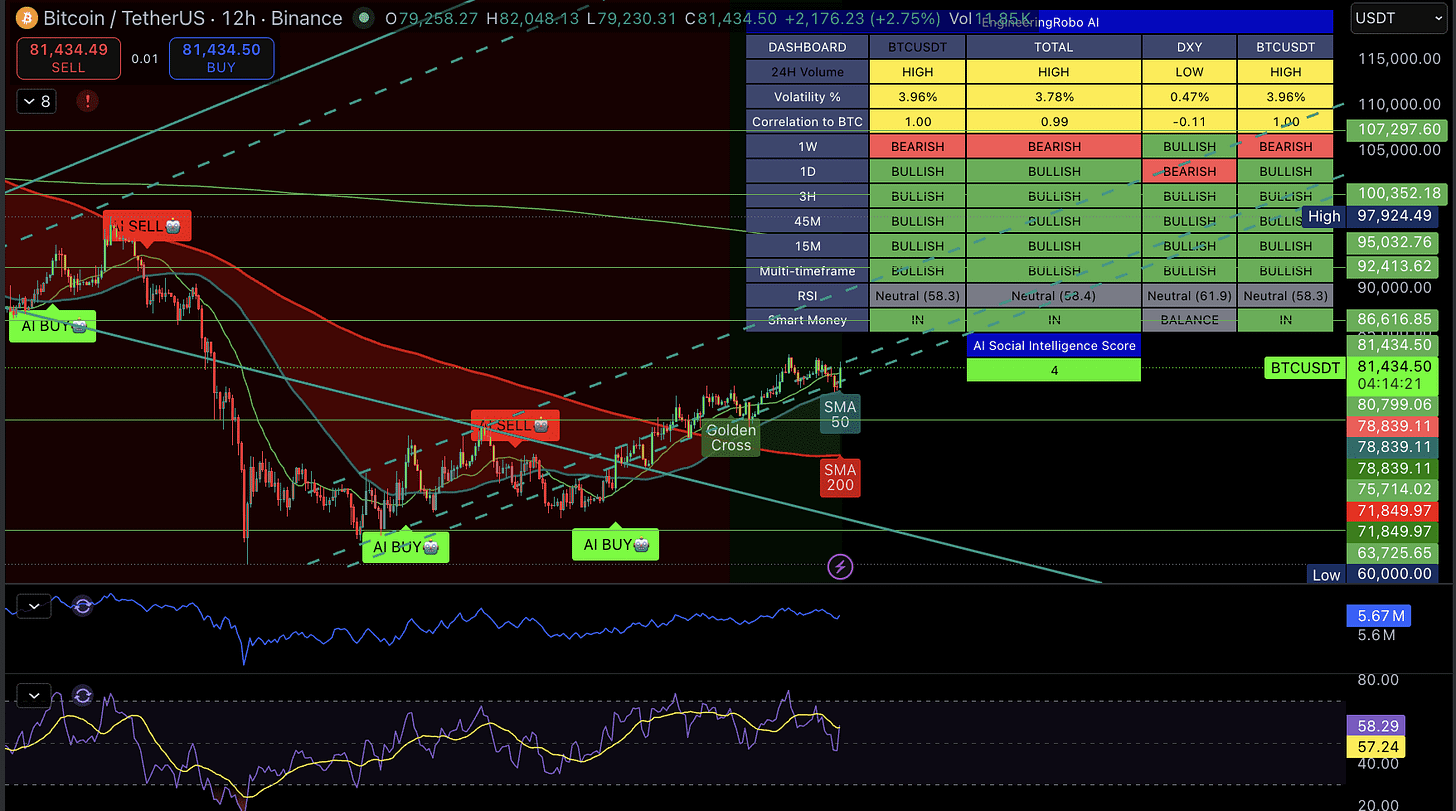Expand the volume pane legend chevron

click(35, 605)
